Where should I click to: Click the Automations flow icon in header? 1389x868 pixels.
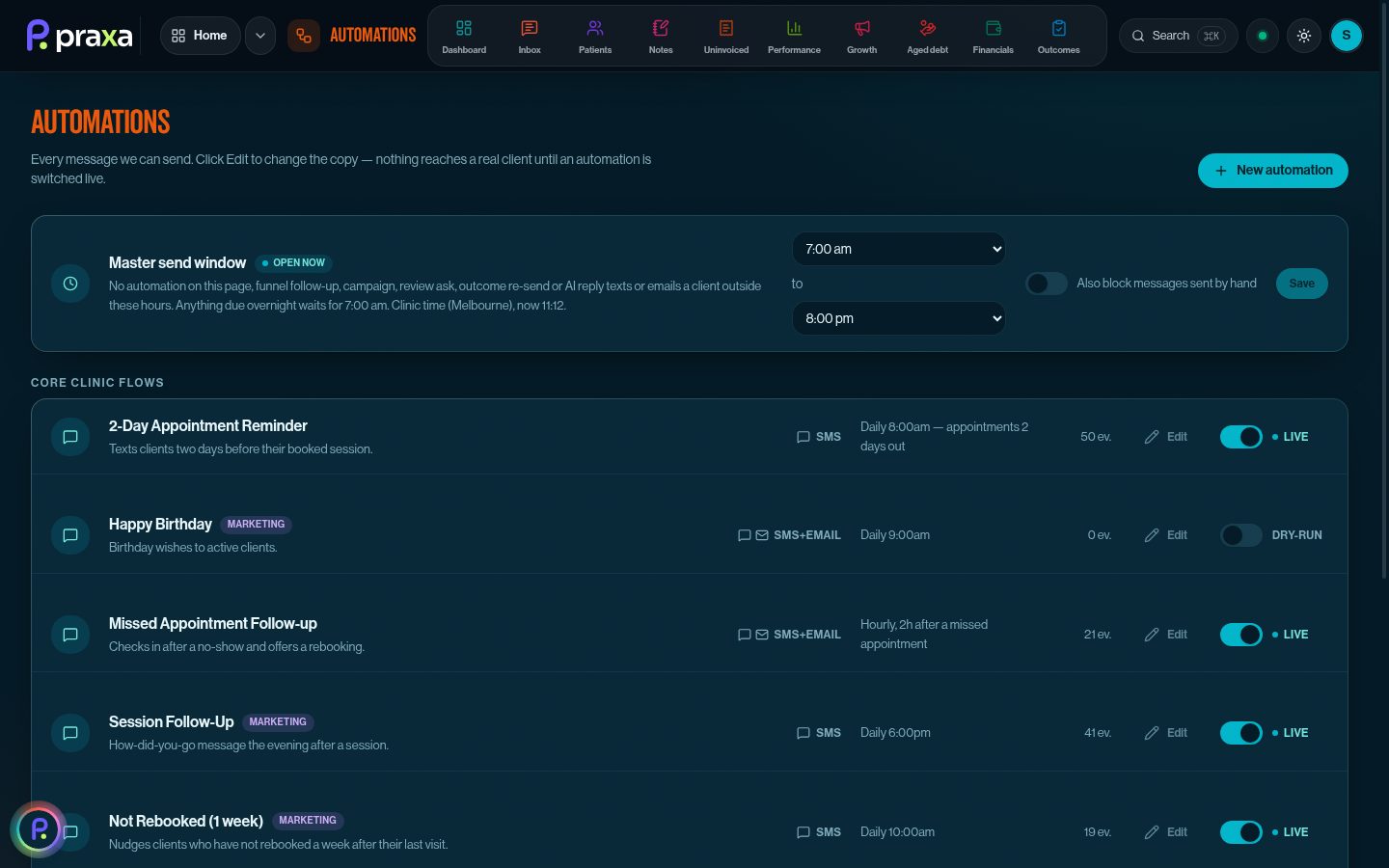coord(304,36)
